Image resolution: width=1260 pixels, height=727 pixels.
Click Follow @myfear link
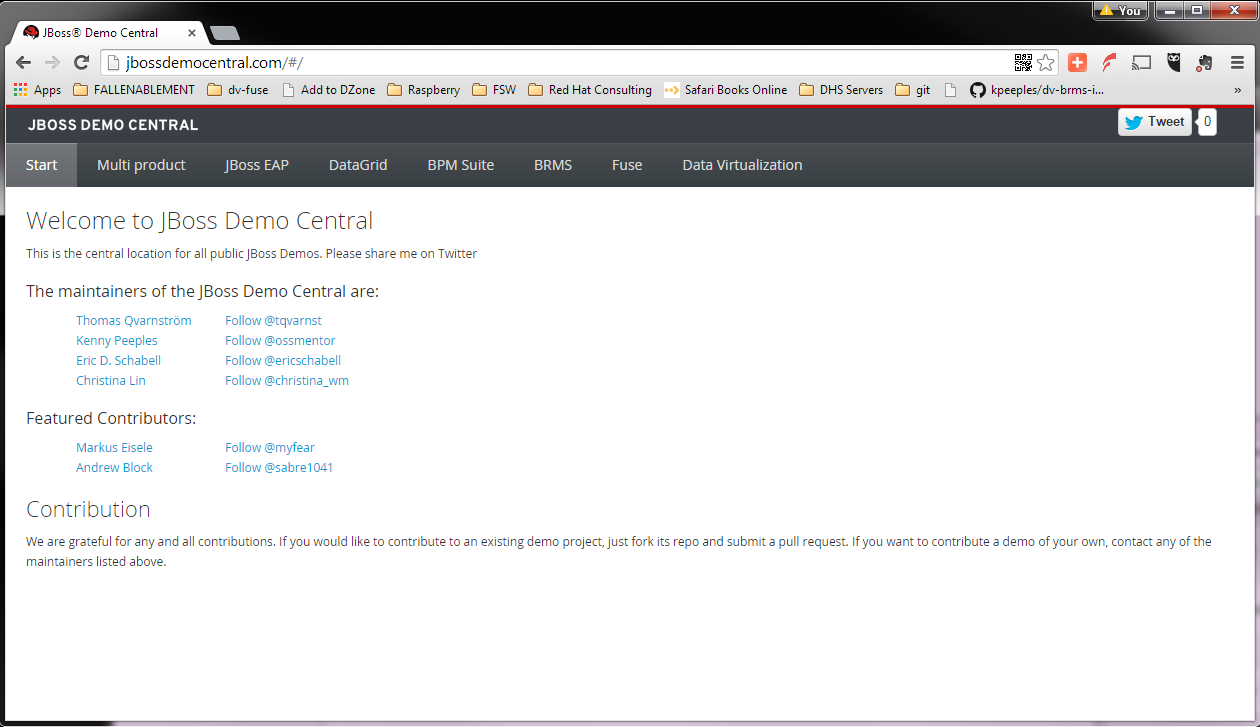(270, 448)
